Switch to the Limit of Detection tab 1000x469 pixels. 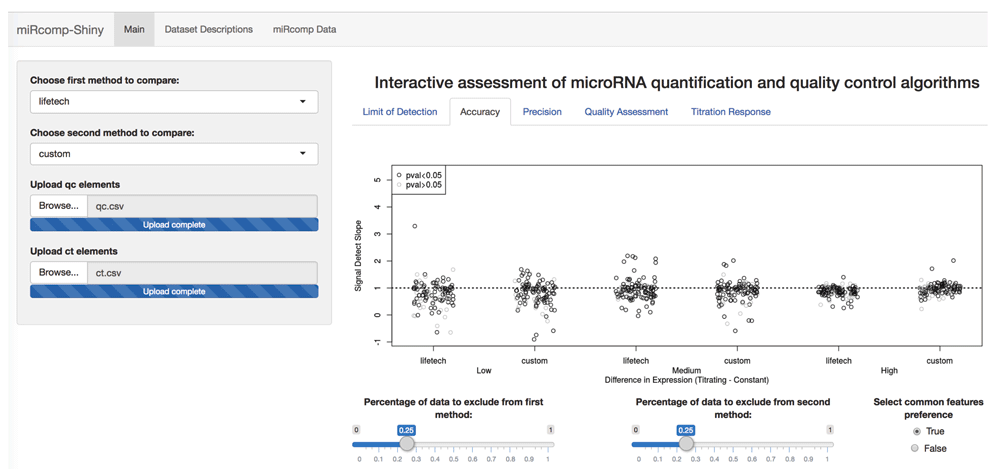pos(400,112)
